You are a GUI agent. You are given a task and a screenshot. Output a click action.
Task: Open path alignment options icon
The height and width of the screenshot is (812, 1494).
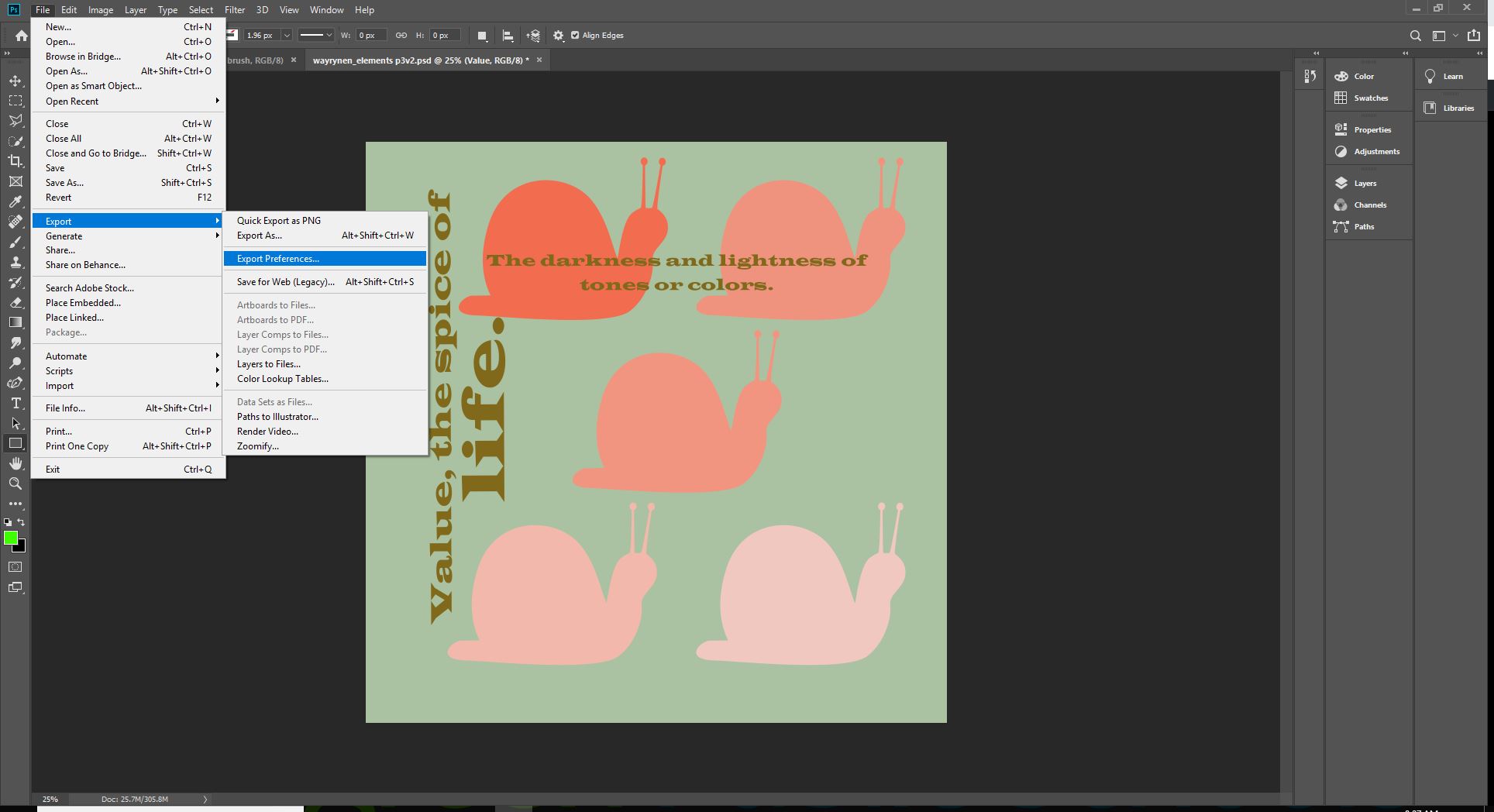(x=508, y=36)
